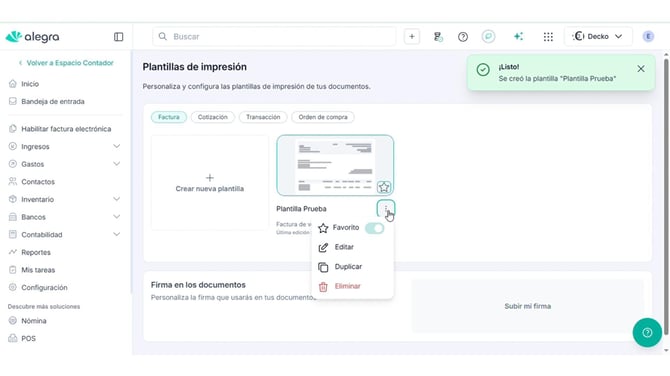The height and width of the screenshot is (376, 670).
Task: Click the Plantilla Prueba template name
Action: 301,209
